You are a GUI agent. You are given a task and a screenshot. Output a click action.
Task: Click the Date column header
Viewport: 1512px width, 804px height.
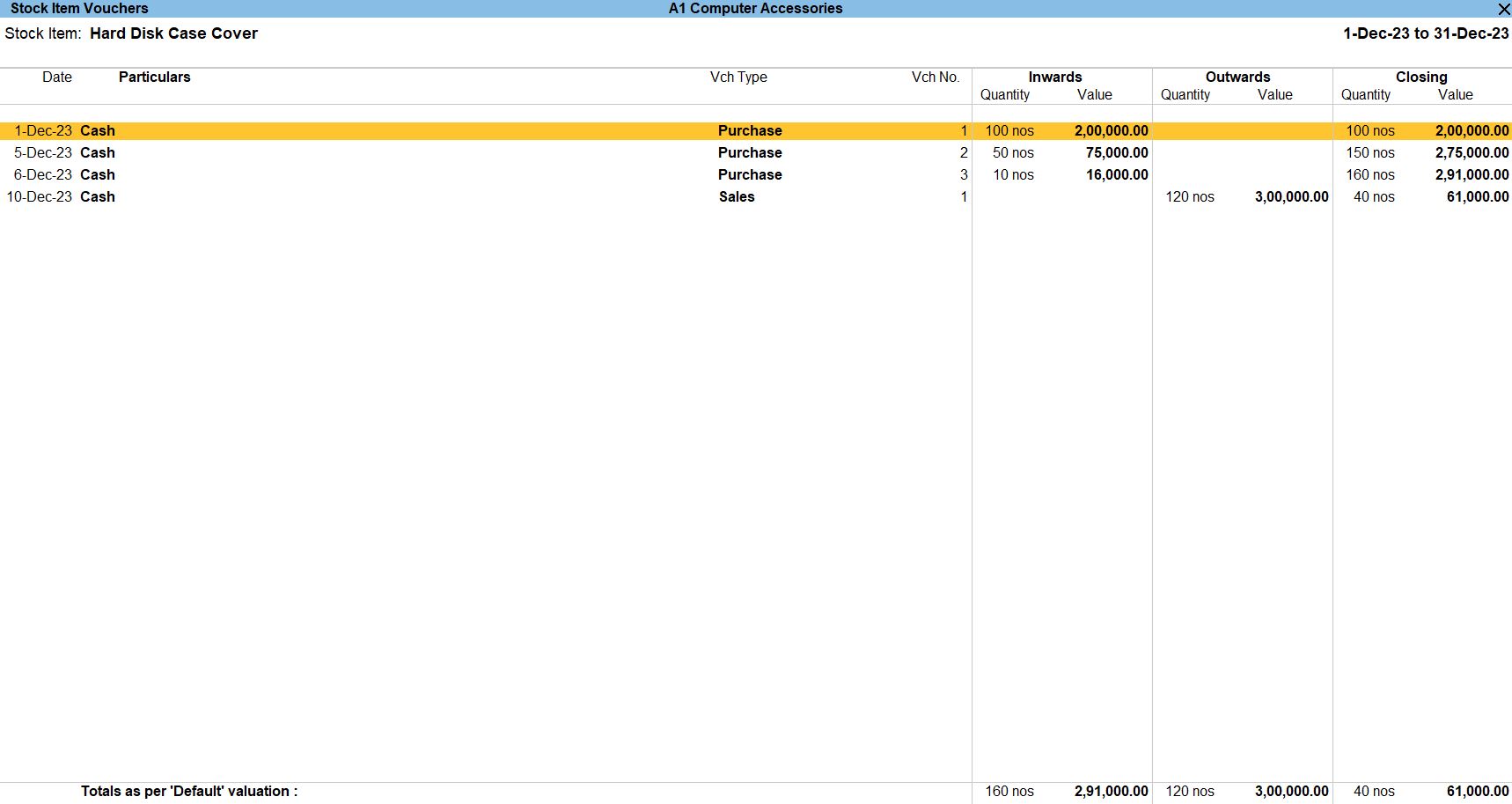[x=57, y=77]
